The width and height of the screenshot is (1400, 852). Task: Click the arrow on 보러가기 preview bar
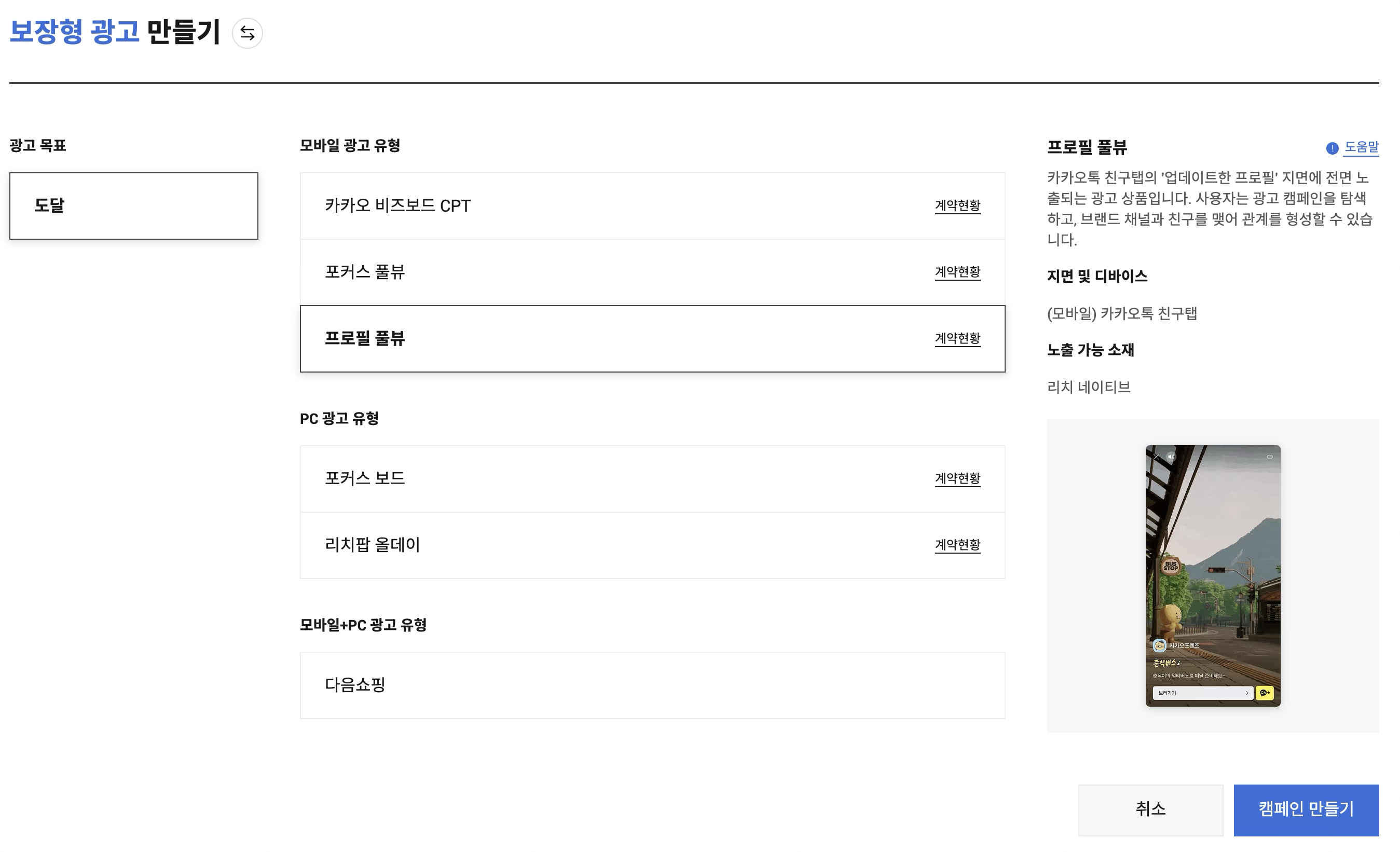coord(1246,694)
